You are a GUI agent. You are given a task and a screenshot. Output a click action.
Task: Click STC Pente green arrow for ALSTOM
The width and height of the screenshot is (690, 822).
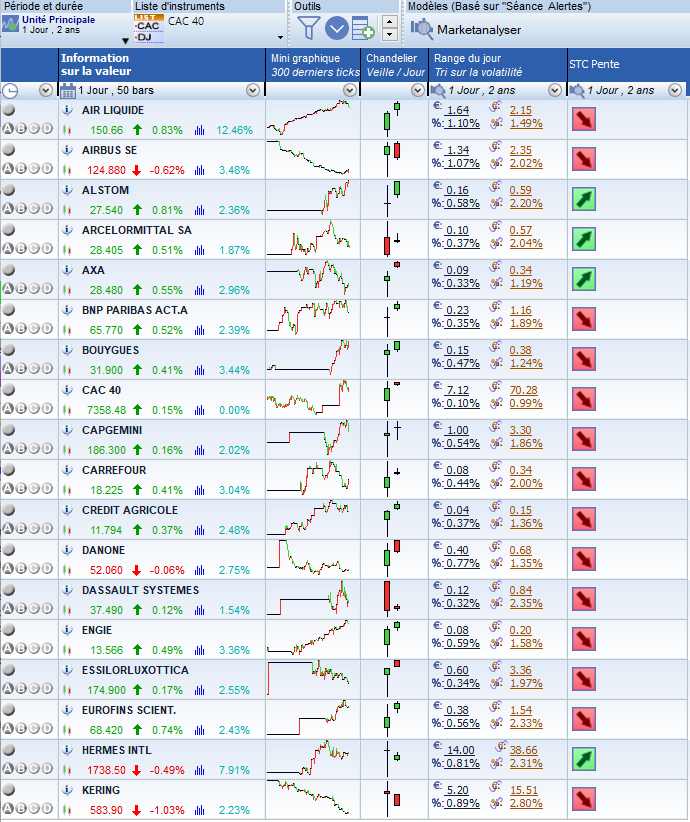click(x=584, y=199)
